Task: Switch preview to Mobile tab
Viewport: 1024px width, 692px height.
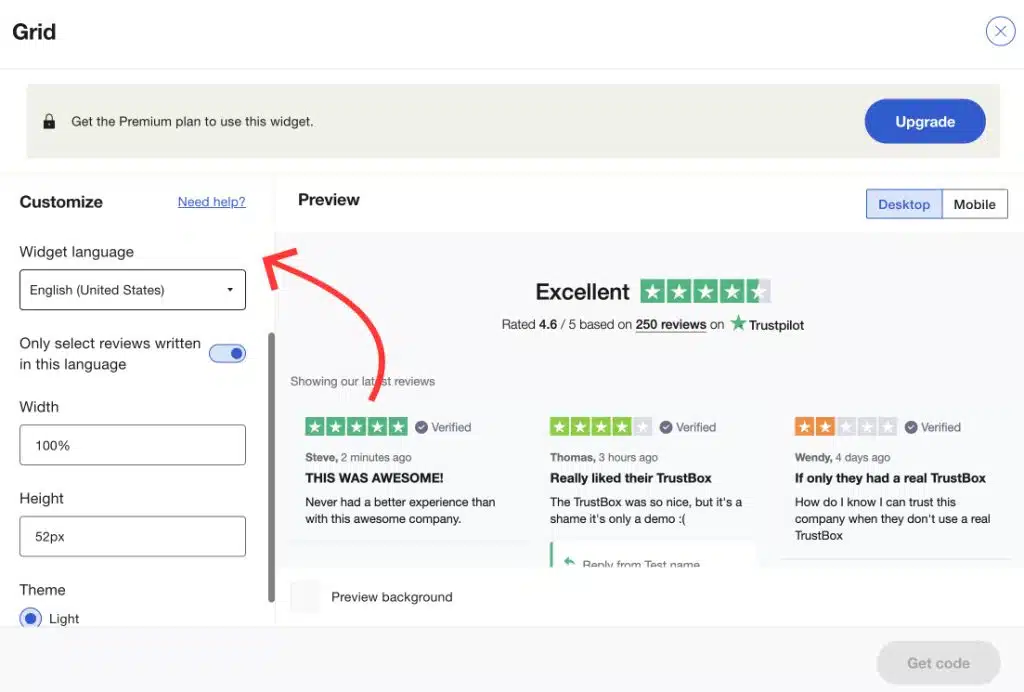Action: [974, 204]
